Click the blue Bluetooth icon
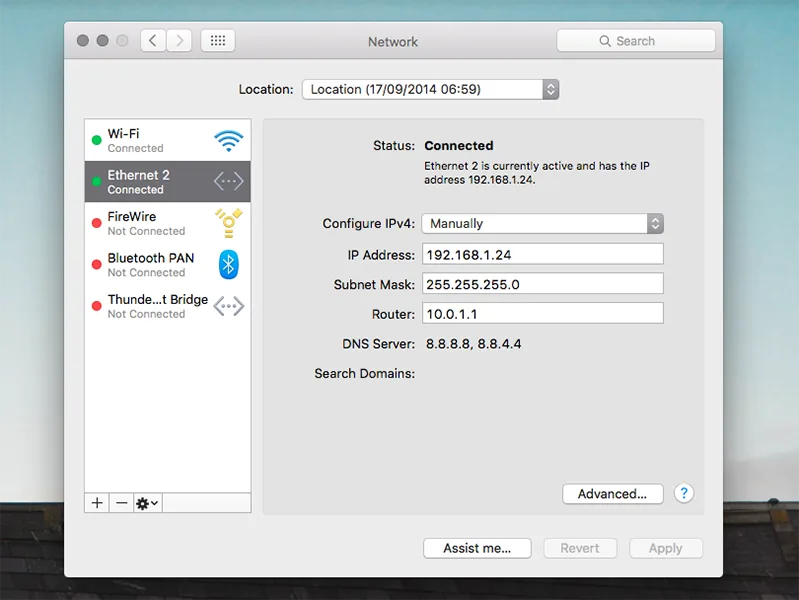799x600 pixels. click(228, 264)
